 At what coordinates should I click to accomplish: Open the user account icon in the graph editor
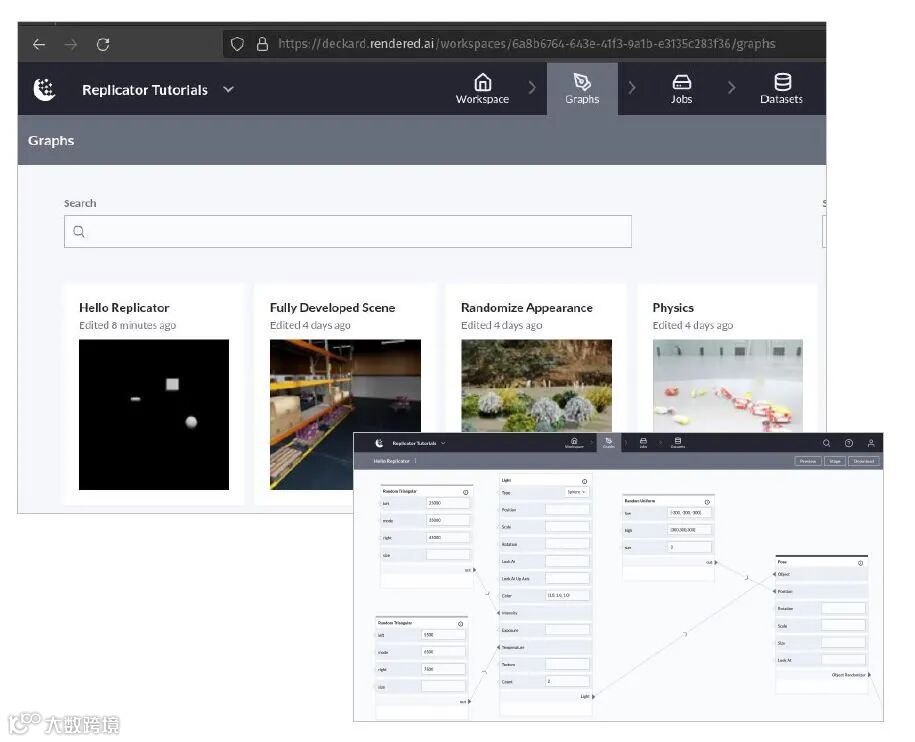point(871,443)
